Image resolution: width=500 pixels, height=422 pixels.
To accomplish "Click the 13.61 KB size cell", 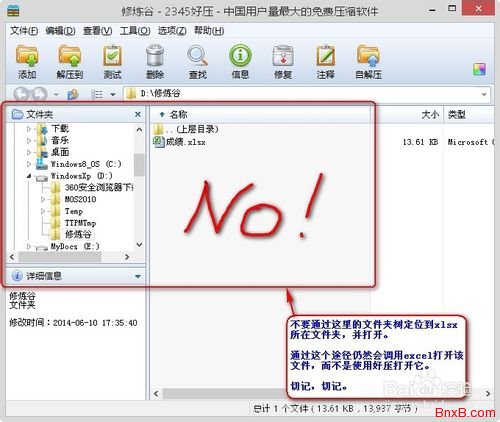I will [420, 142].
